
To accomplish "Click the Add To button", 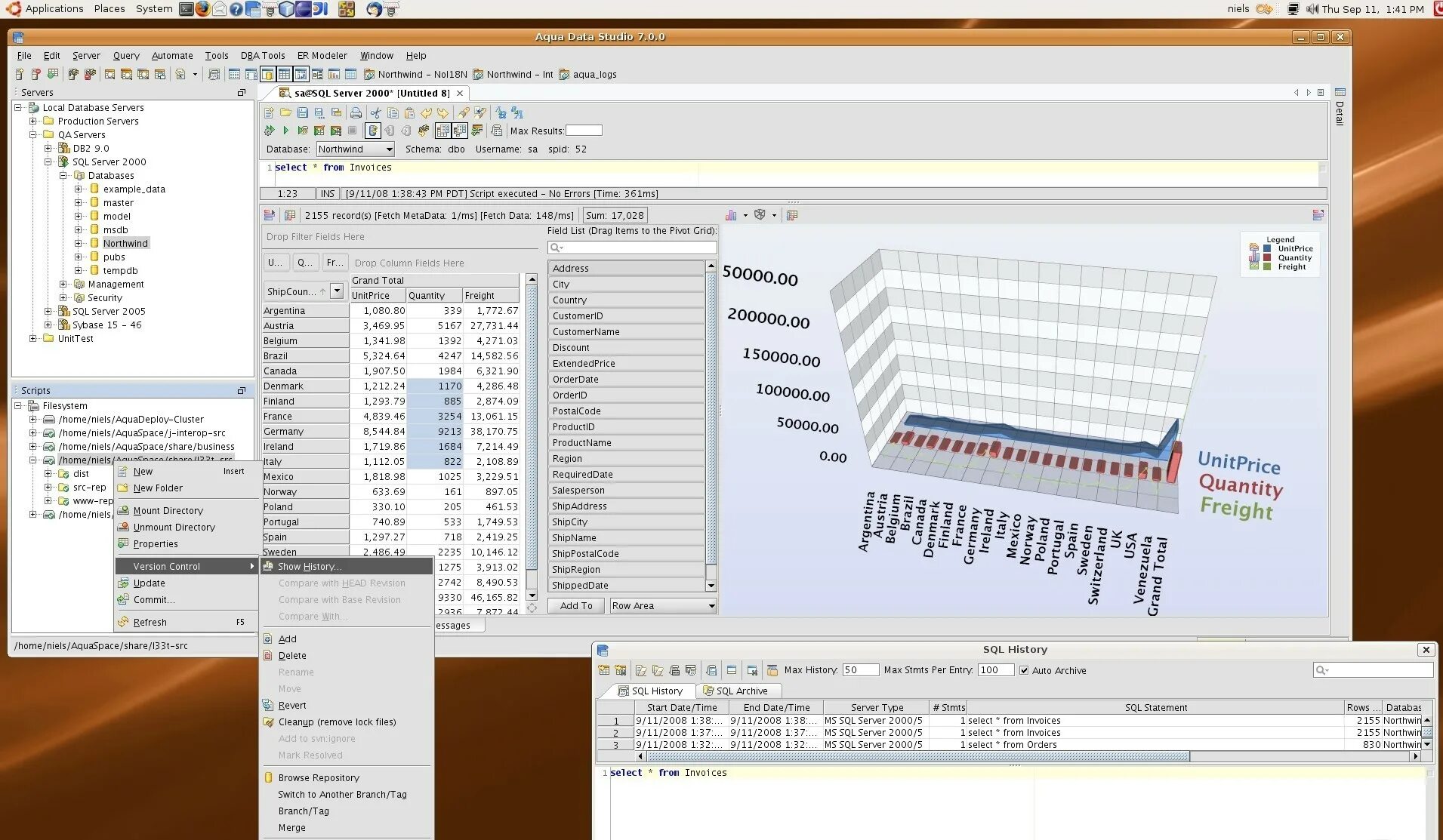I will [576, 605].
